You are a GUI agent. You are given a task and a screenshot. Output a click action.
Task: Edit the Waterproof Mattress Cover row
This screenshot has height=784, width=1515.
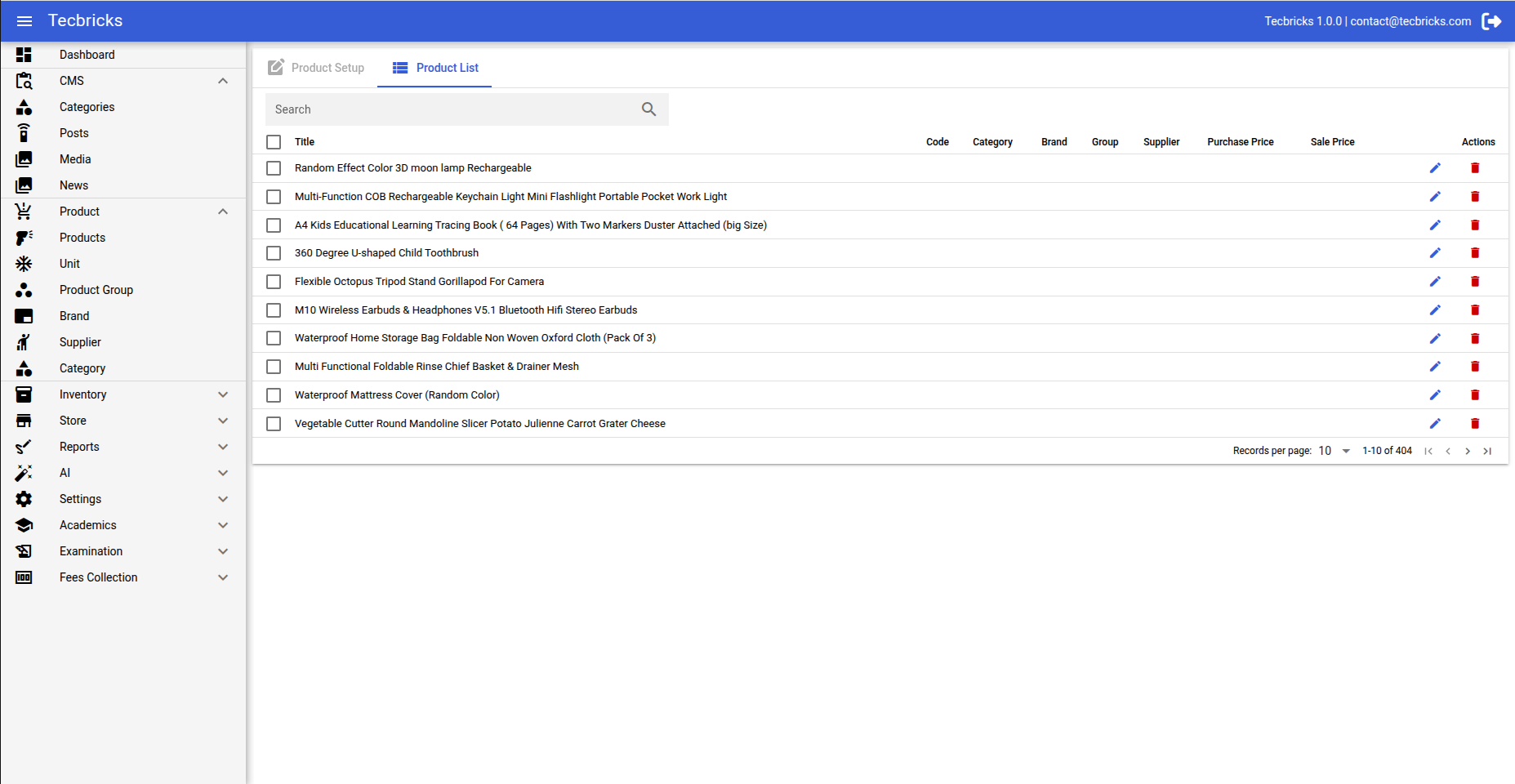tap(1435, 395)
